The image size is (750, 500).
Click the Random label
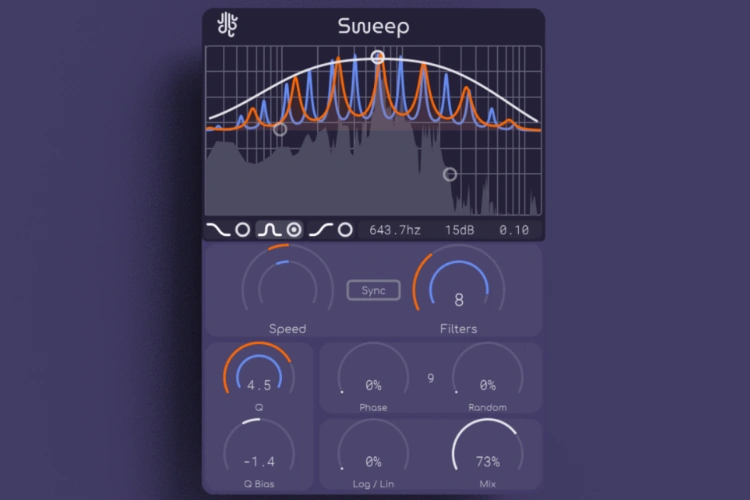pyautogui.click(x=487, y=408)
